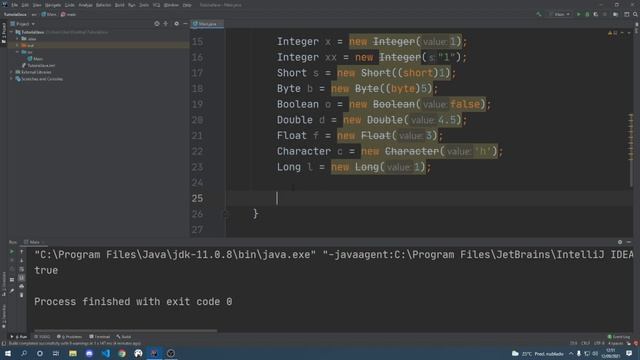
Task: Collapse the TutorialJava project root
Action: point(12,32)
